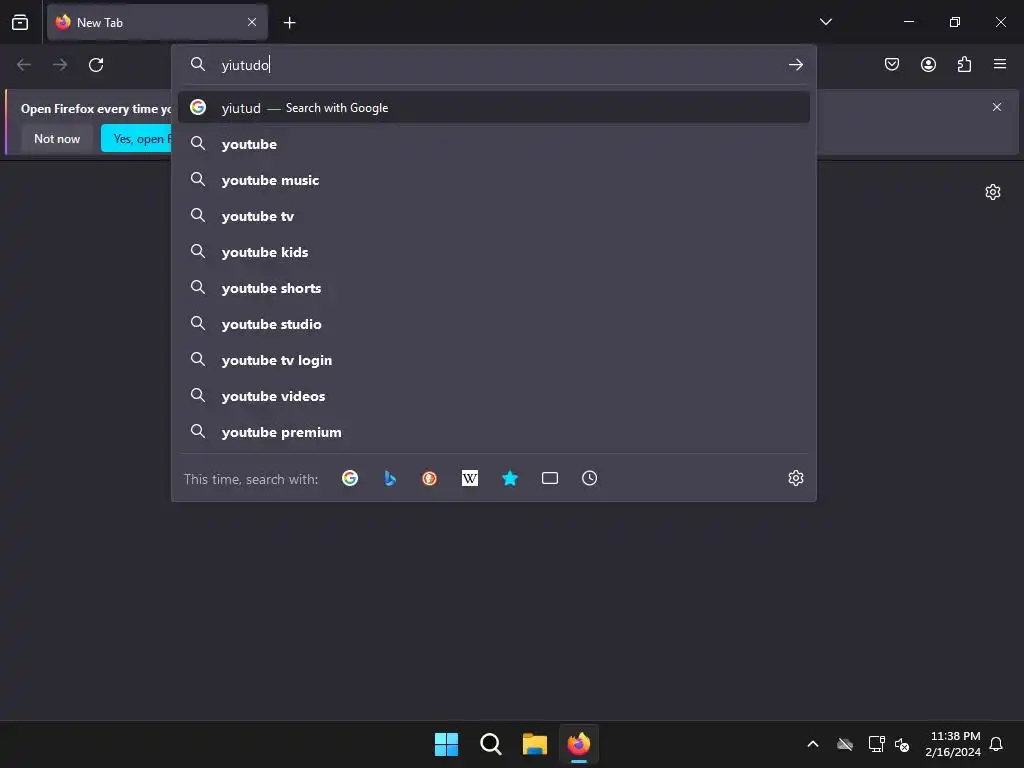Screen dimensions: 1024x768
Task: Choose the 'youtube music' suggestion
Action: 494,180
